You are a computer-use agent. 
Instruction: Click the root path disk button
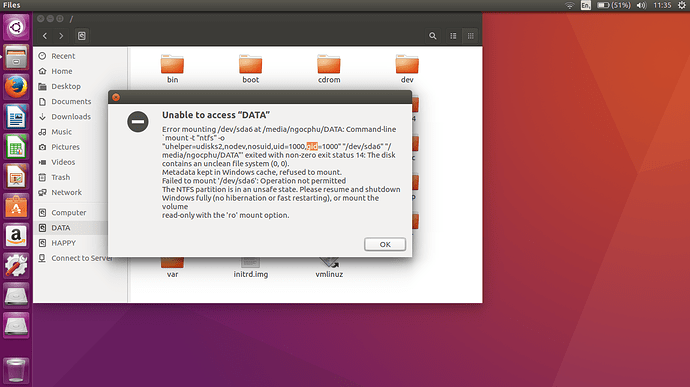click(x=82, y=36)
